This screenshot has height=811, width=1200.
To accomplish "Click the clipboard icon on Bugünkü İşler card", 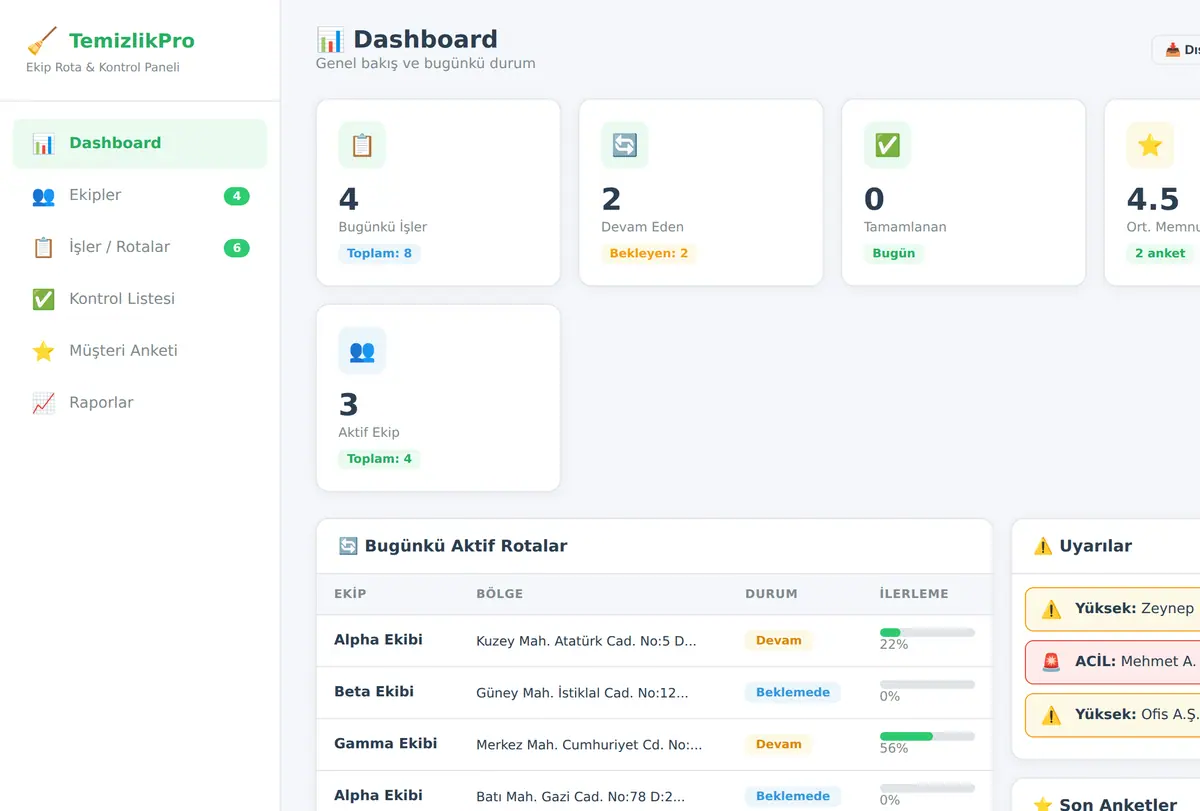I will [x=362, y=145].
